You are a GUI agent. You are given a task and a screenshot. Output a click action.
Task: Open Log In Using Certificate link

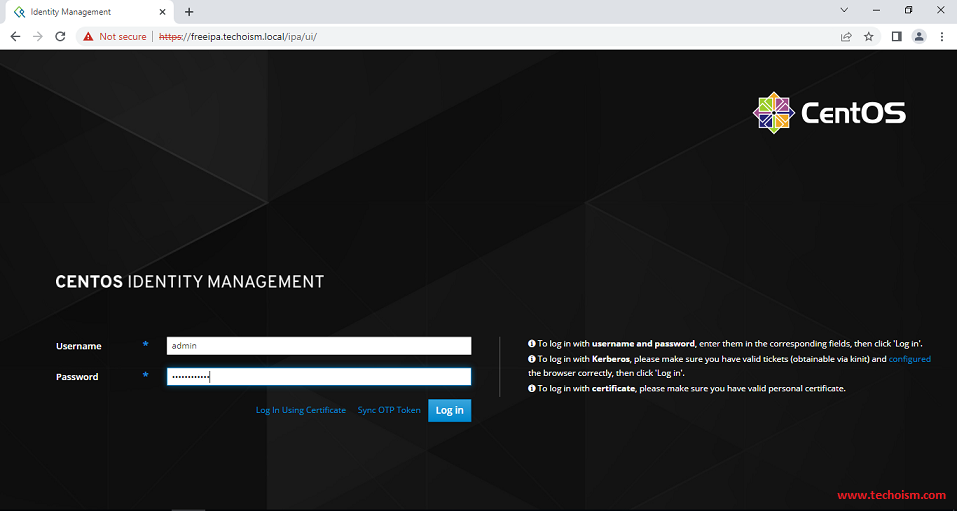point(301,410)
